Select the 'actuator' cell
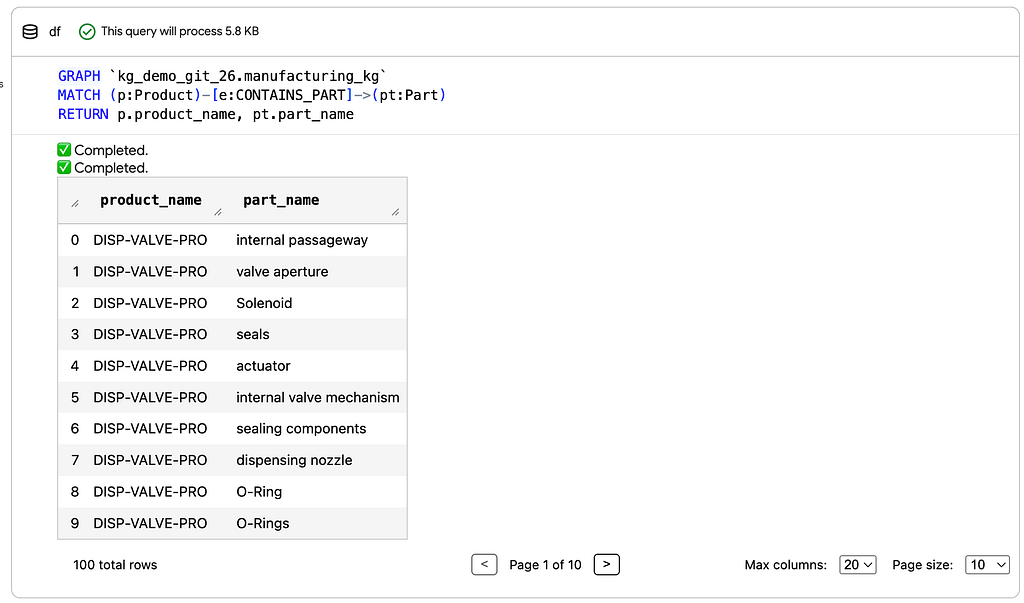This screenshot has width=1024, height=603. point(263,366)
